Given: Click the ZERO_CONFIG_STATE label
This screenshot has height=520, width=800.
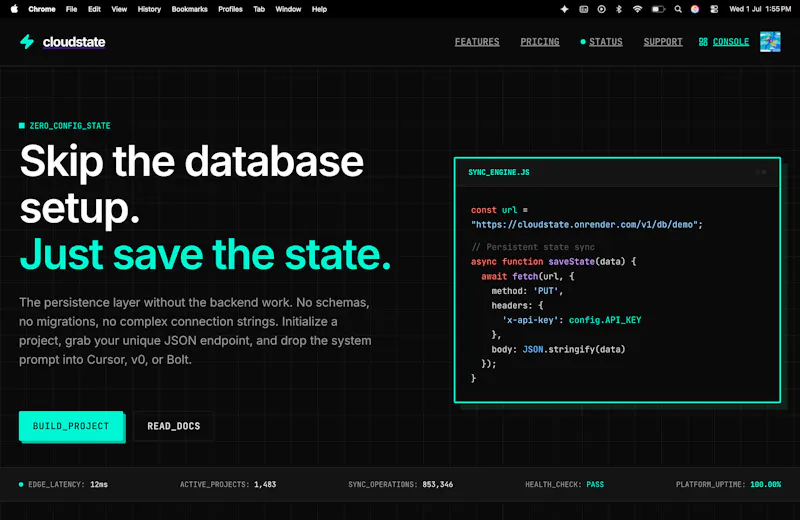Looking at the screenshot, I should coord(70,126).
